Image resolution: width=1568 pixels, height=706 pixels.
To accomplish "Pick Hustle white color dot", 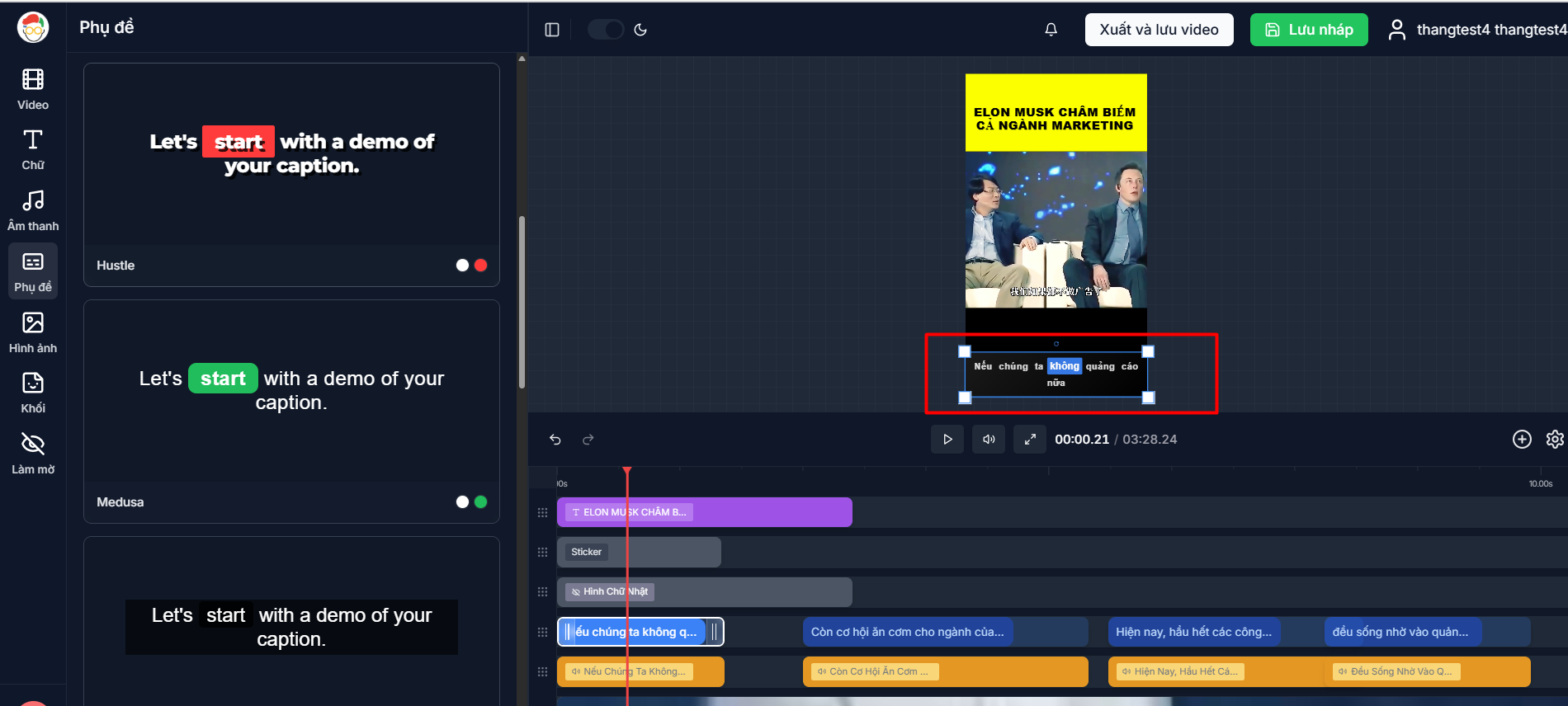I will [462, 265].
